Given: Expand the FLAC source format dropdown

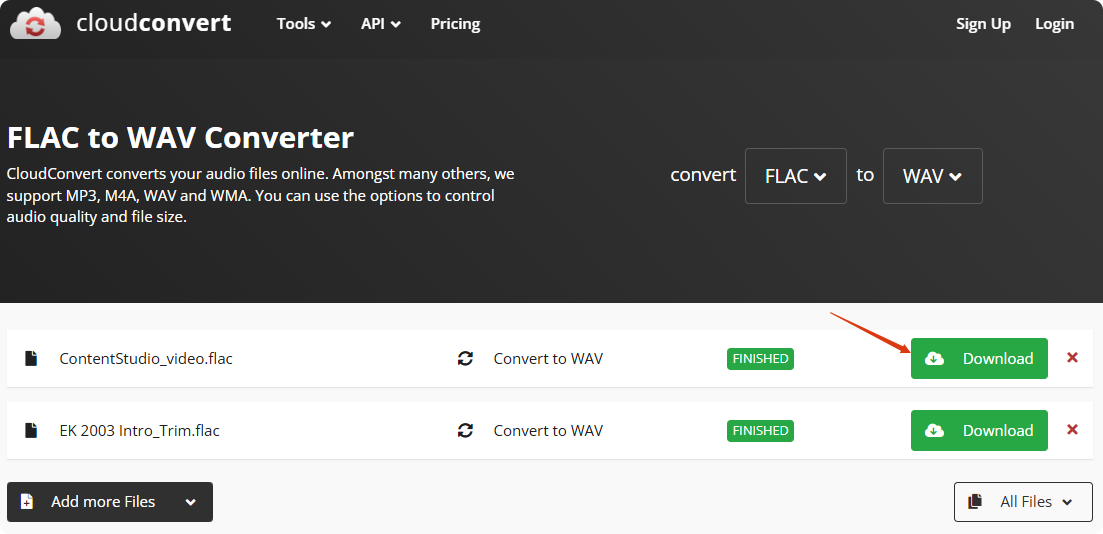Looking at the screenshot, I should click(x=795, y=176).
